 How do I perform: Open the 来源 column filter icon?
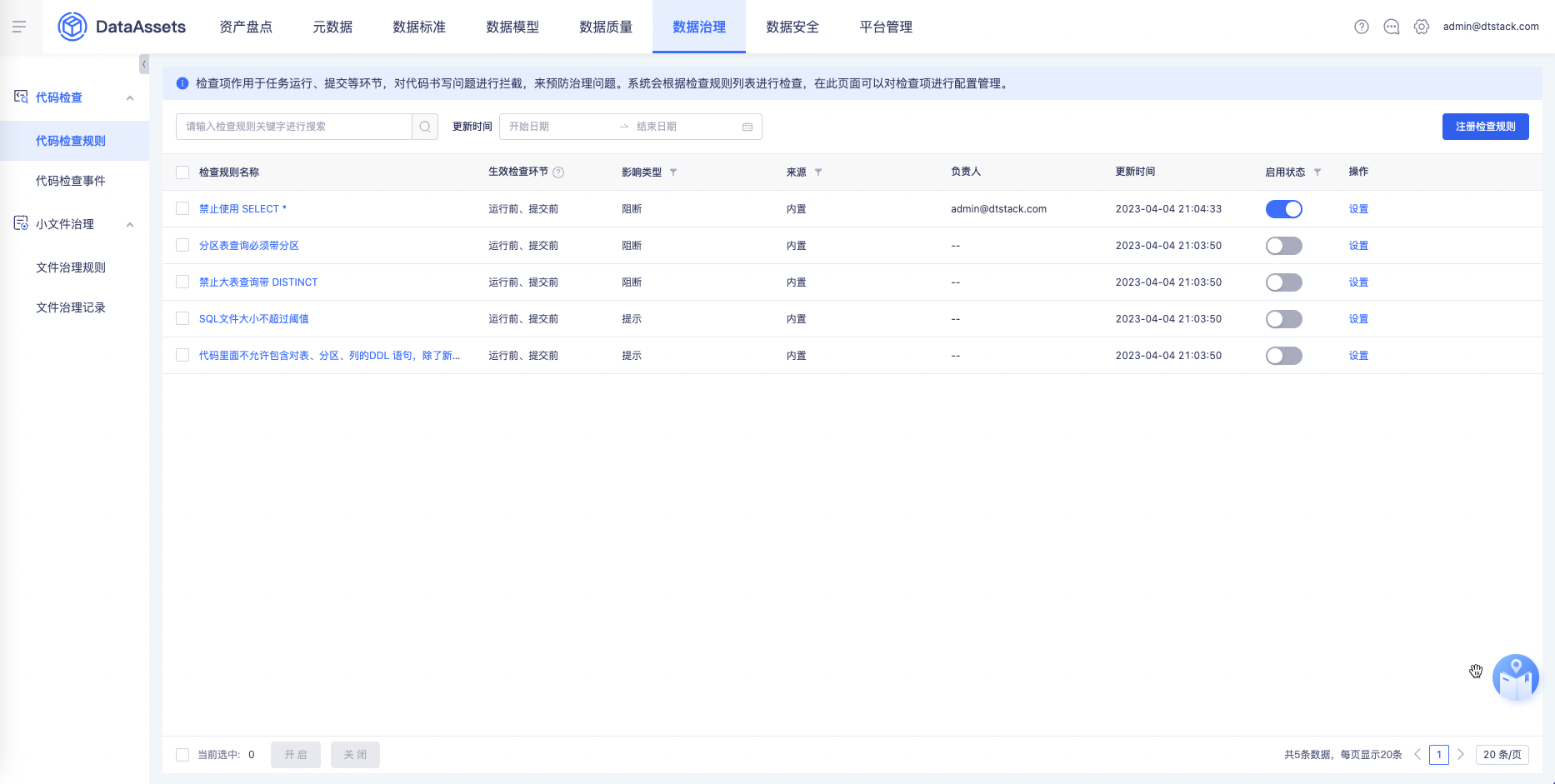(818, 172)
